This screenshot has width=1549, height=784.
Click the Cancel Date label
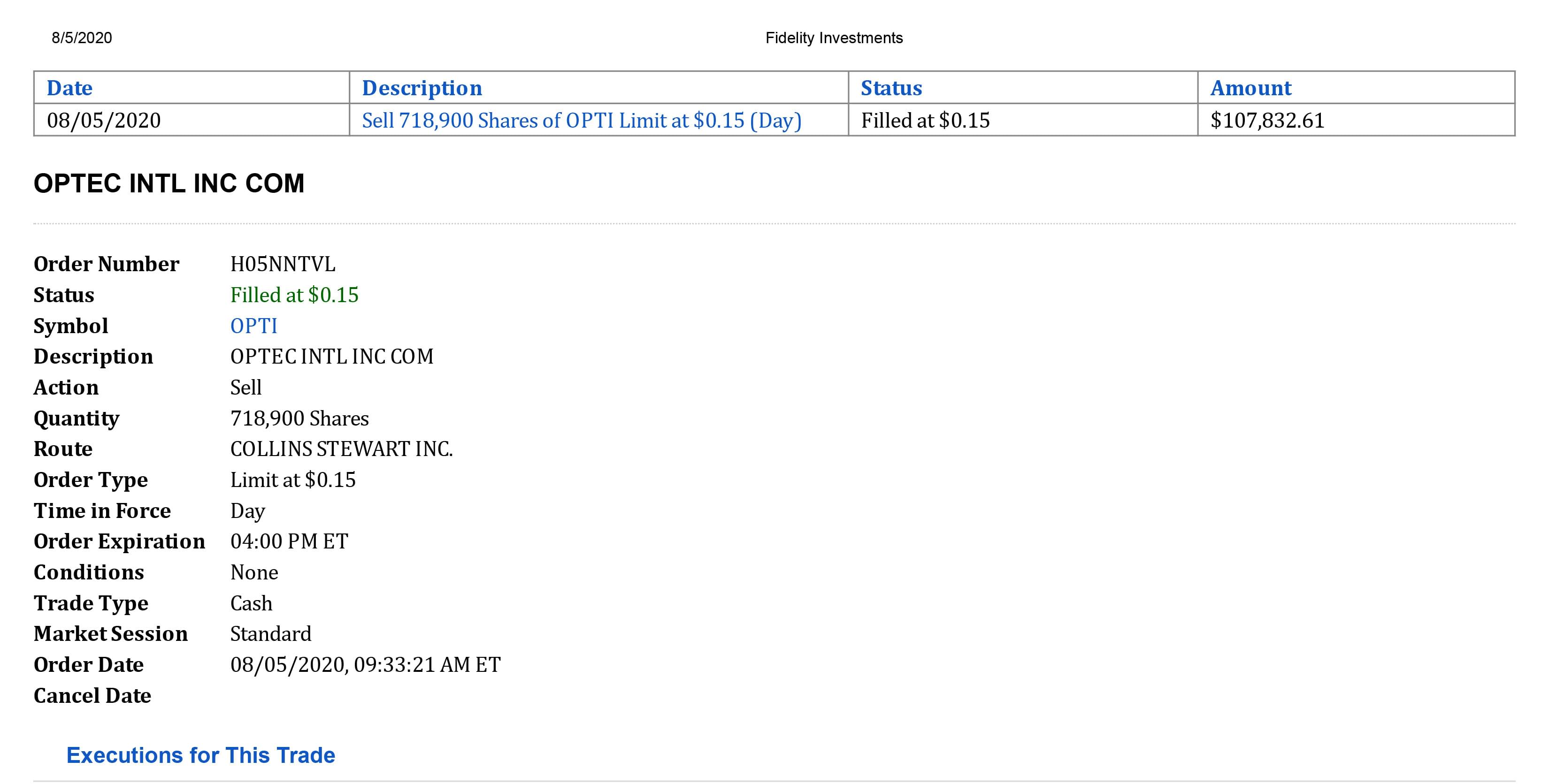coord(92,696)
